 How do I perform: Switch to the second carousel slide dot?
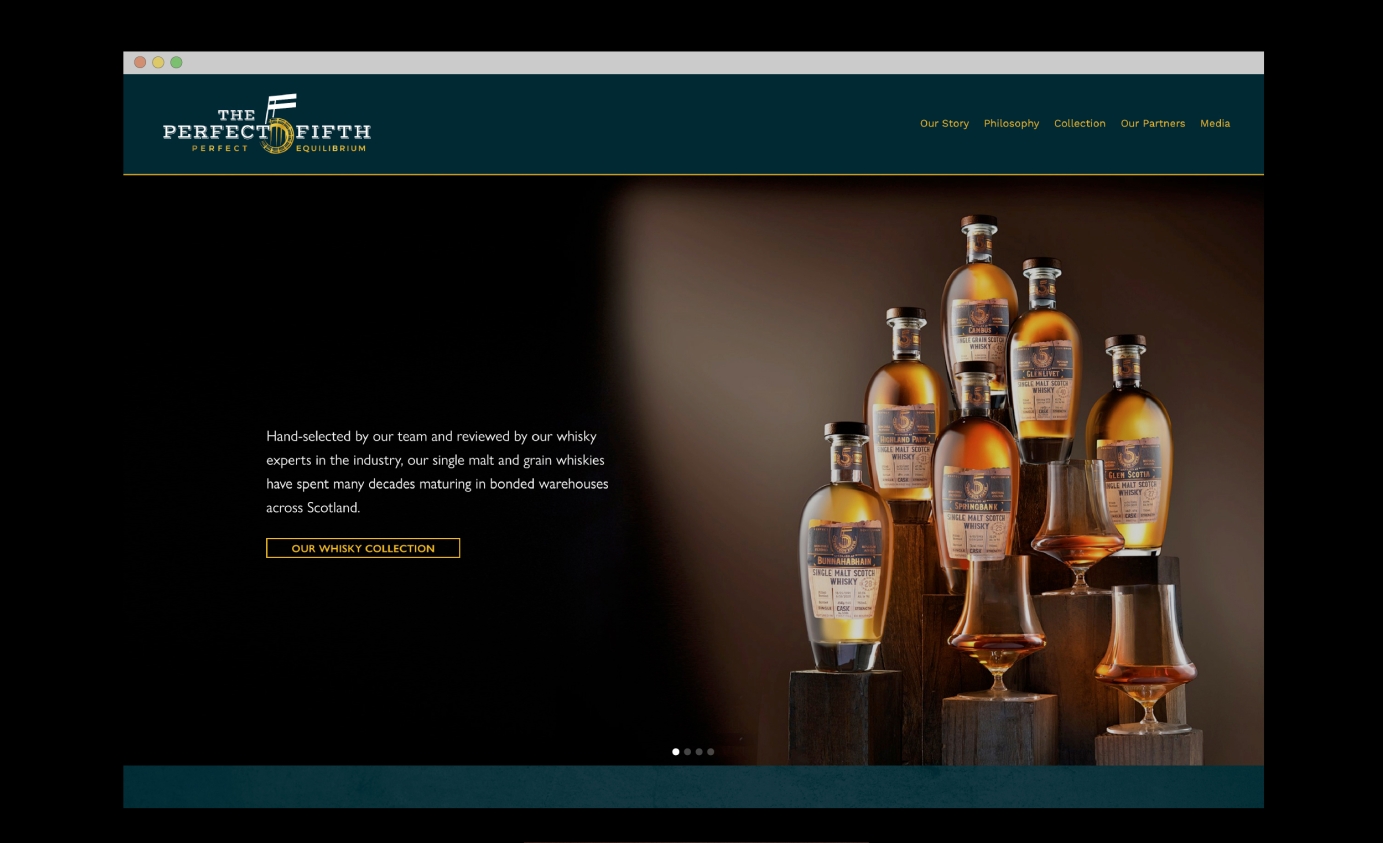pyautogui.click(x=688, y=751)
